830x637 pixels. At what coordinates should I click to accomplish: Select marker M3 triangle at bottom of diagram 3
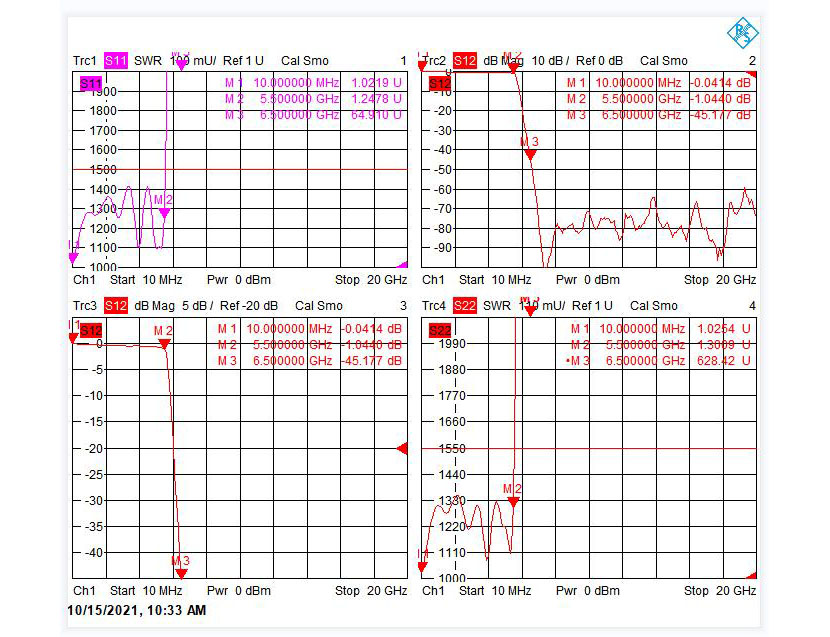(x=182, y=573)
